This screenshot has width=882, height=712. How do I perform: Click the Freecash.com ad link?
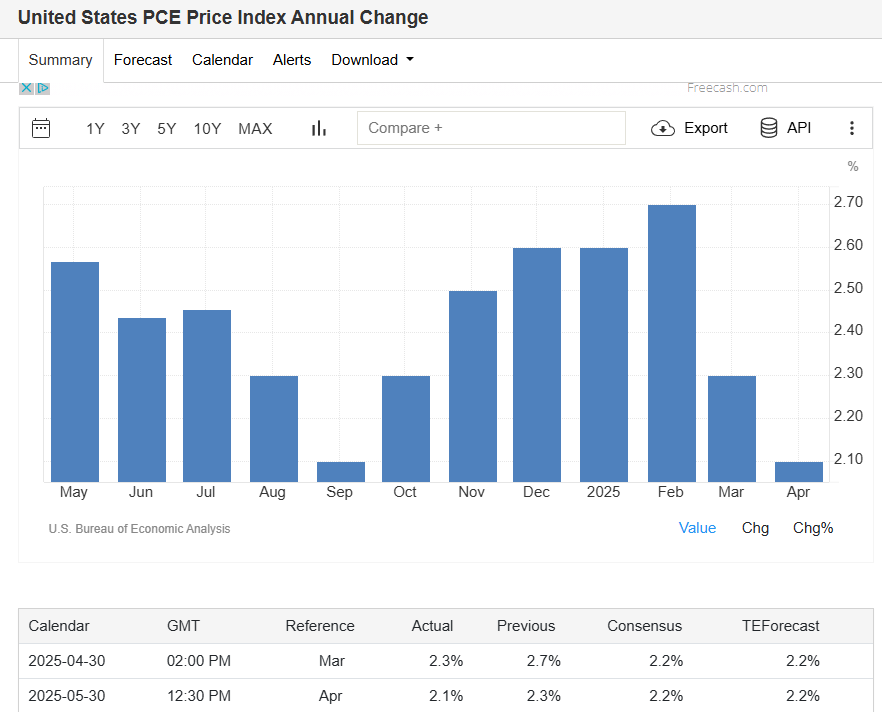point(727,88)
